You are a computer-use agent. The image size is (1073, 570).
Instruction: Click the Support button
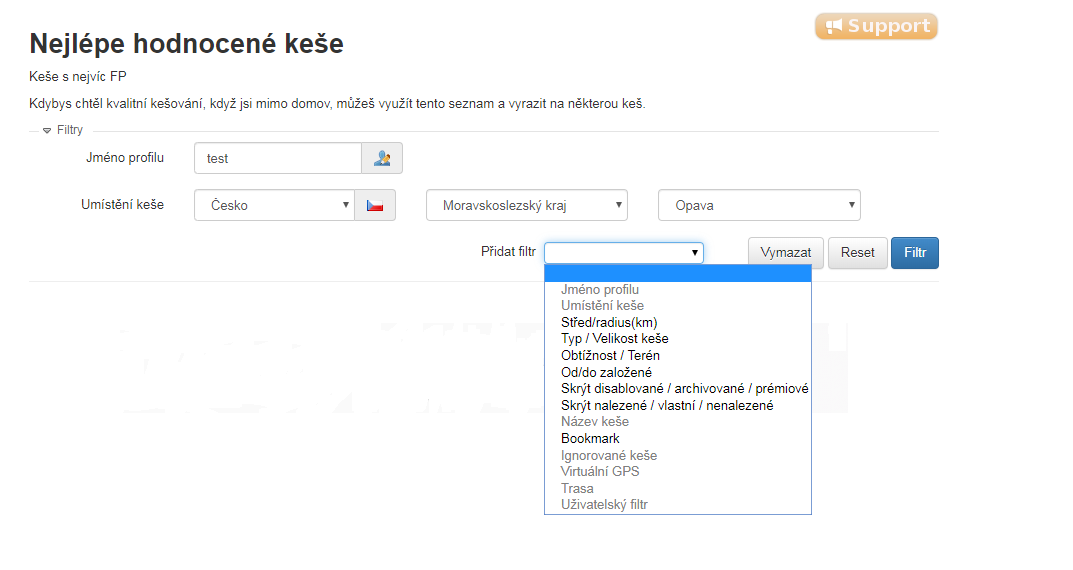pyautogui.click(x=876, y=26)
